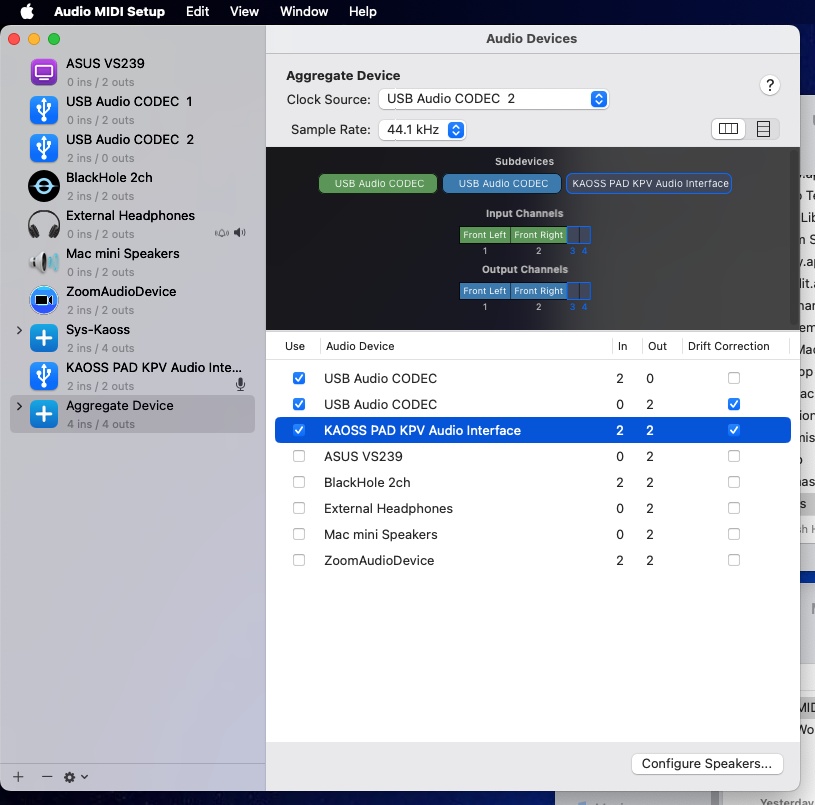Screen dimensions: 815x805
Task: Open the Help menu
Action: 362,11
